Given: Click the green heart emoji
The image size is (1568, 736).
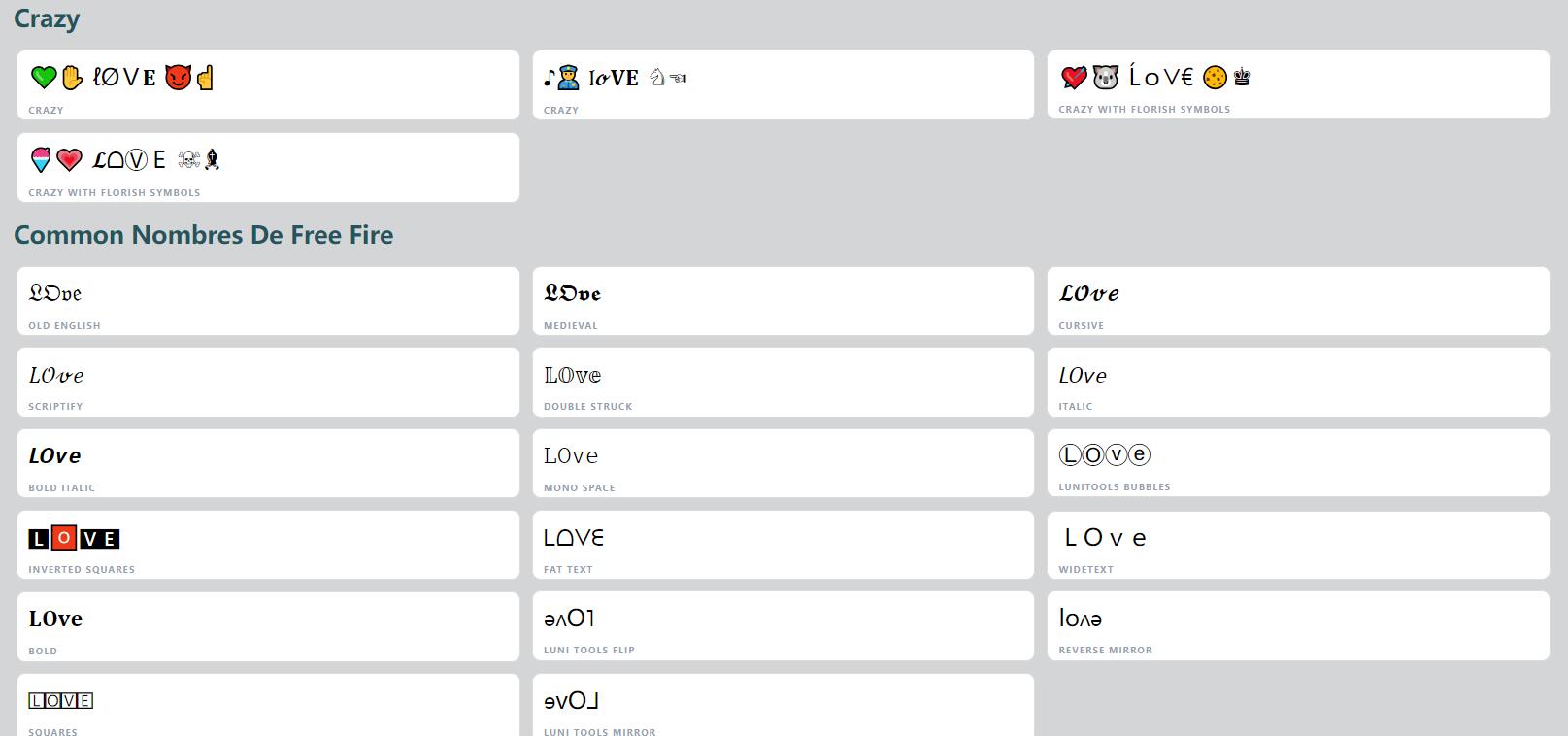Looking at the screenshot, I should [x=43, y=77].
